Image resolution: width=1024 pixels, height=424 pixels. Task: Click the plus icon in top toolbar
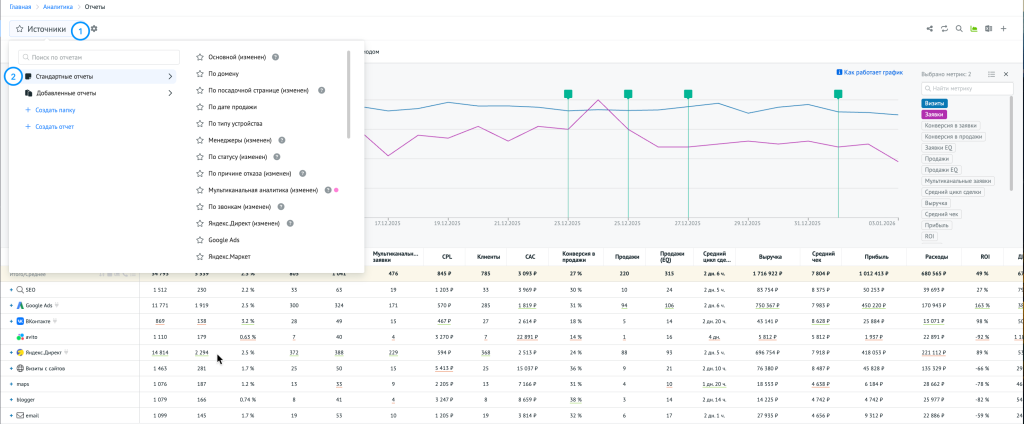(1003, 29)
